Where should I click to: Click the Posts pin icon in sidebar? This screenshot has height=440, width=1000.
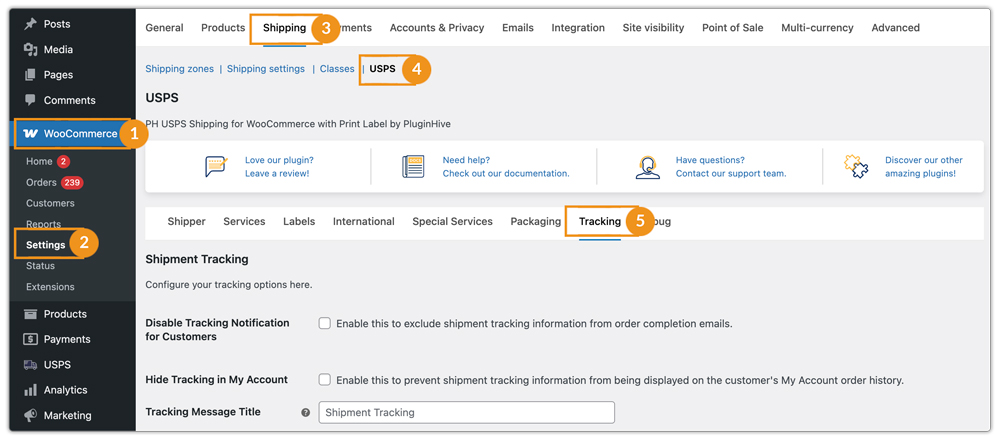(x=30, y=24)
